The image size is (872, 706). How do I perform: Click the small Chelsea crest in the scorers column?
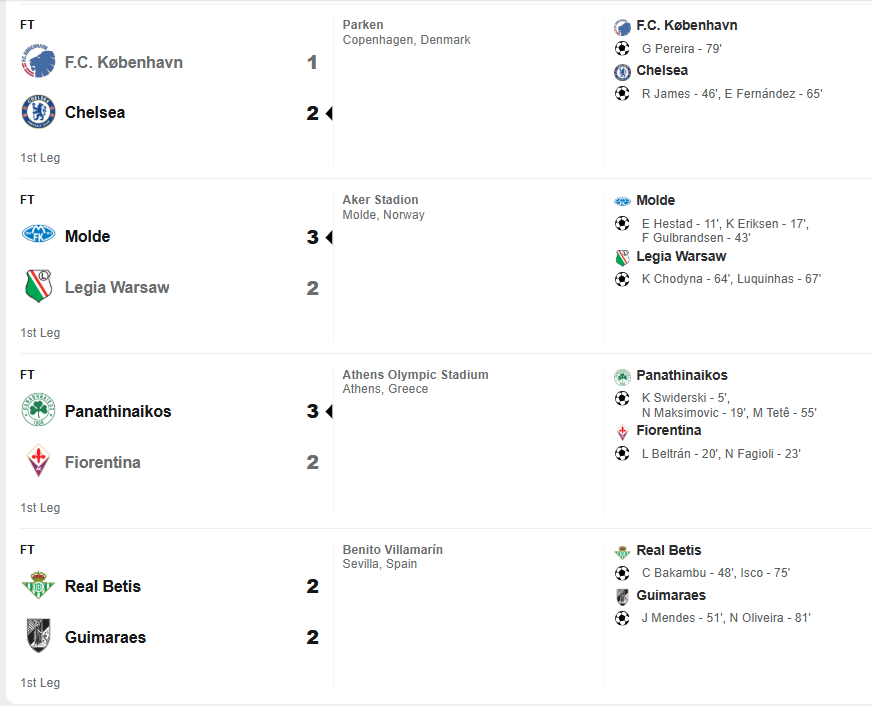(x=622, y=72)
